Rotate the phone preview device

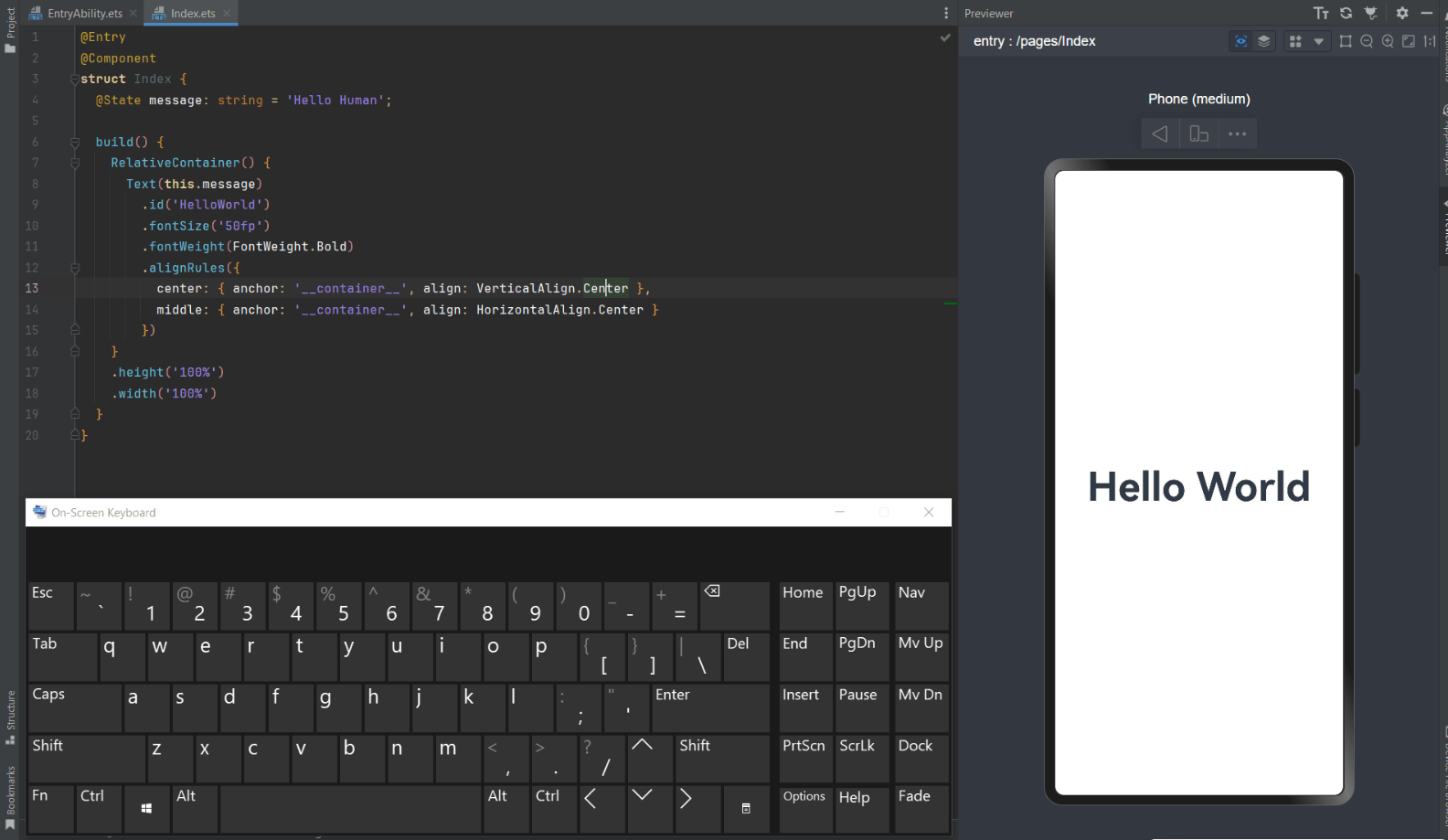click(1198, 134)
